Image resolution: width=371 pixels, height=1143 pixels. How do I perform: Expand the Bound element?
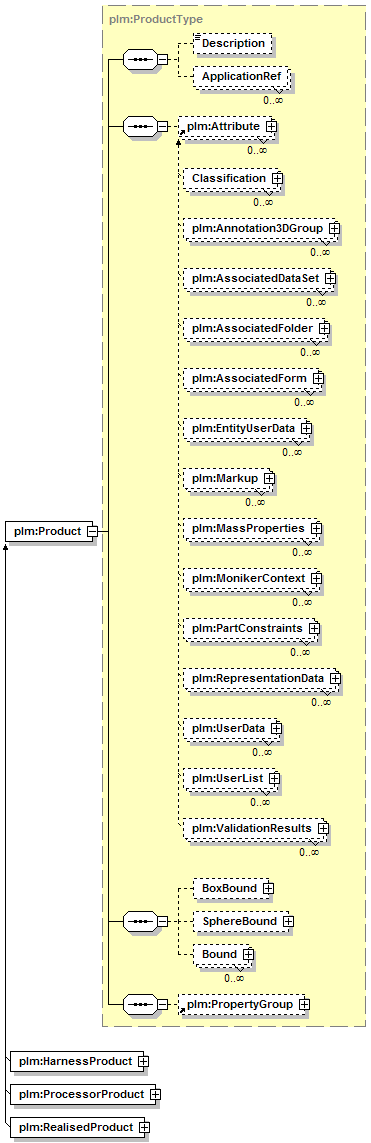pos(248,954)
